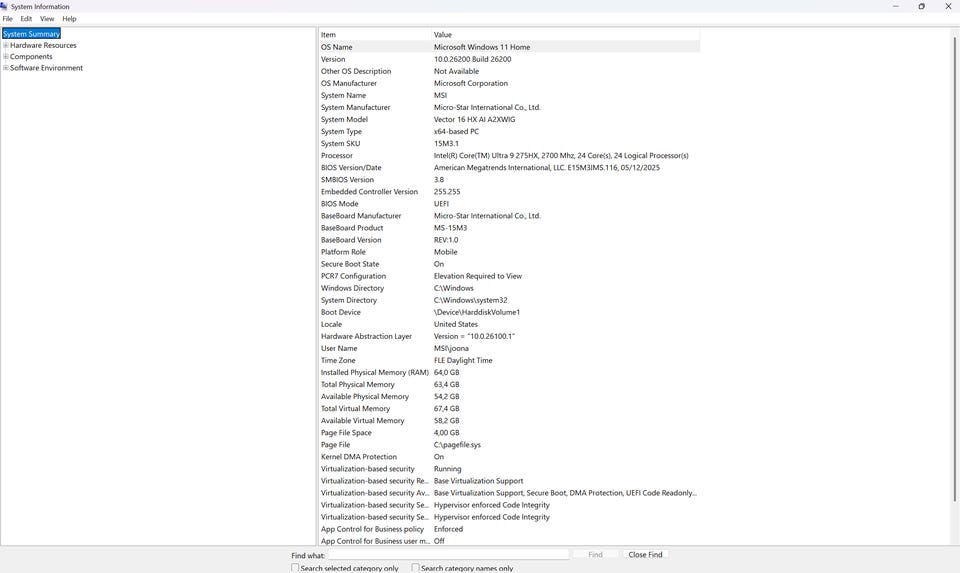960x573 pixels.
Task: Click the vertical scrollbar of details pane
Action: click(954, 269)
